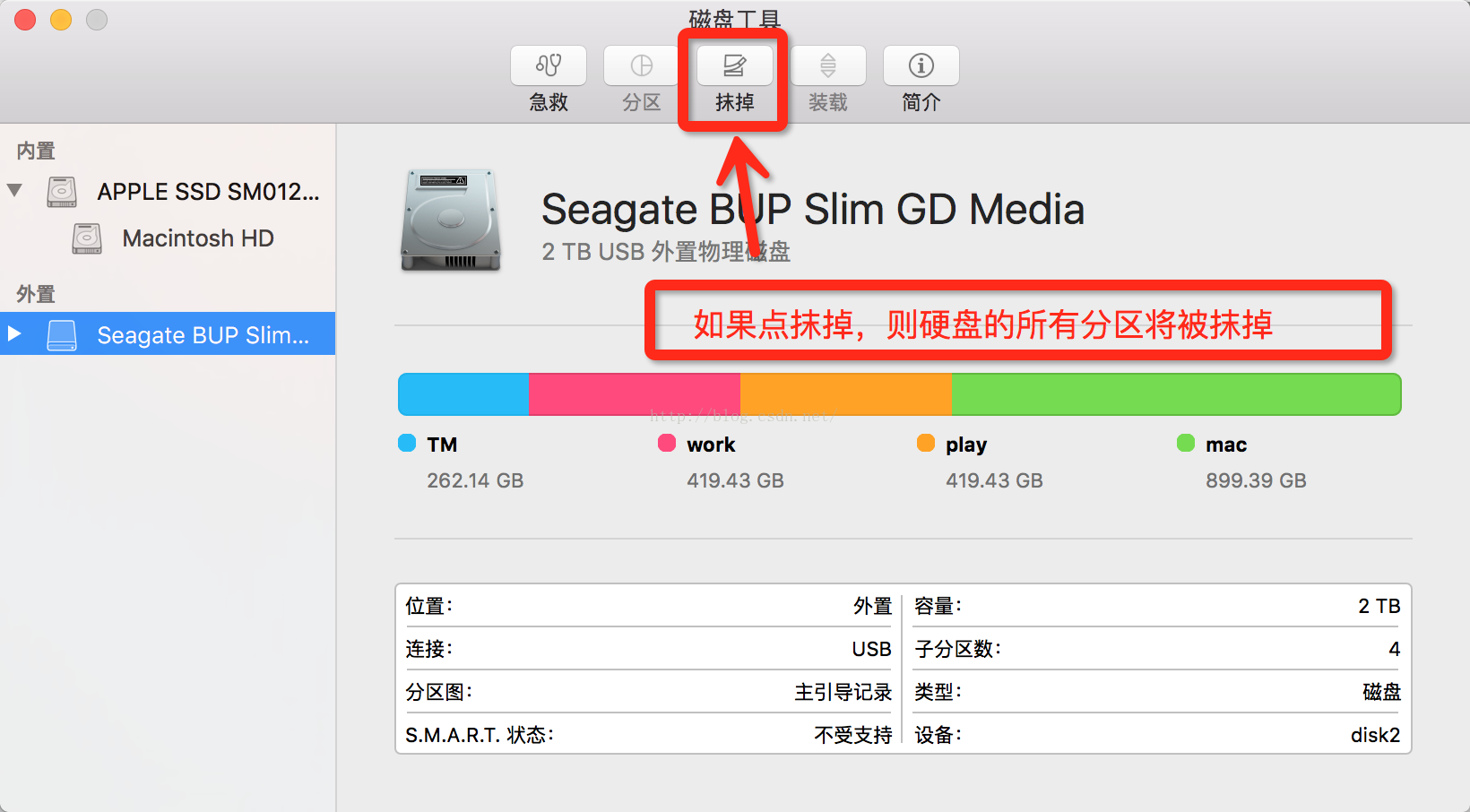1470x812 pixels.
Task: Minimize the window with yellow button
Action: tap(61, 19)
